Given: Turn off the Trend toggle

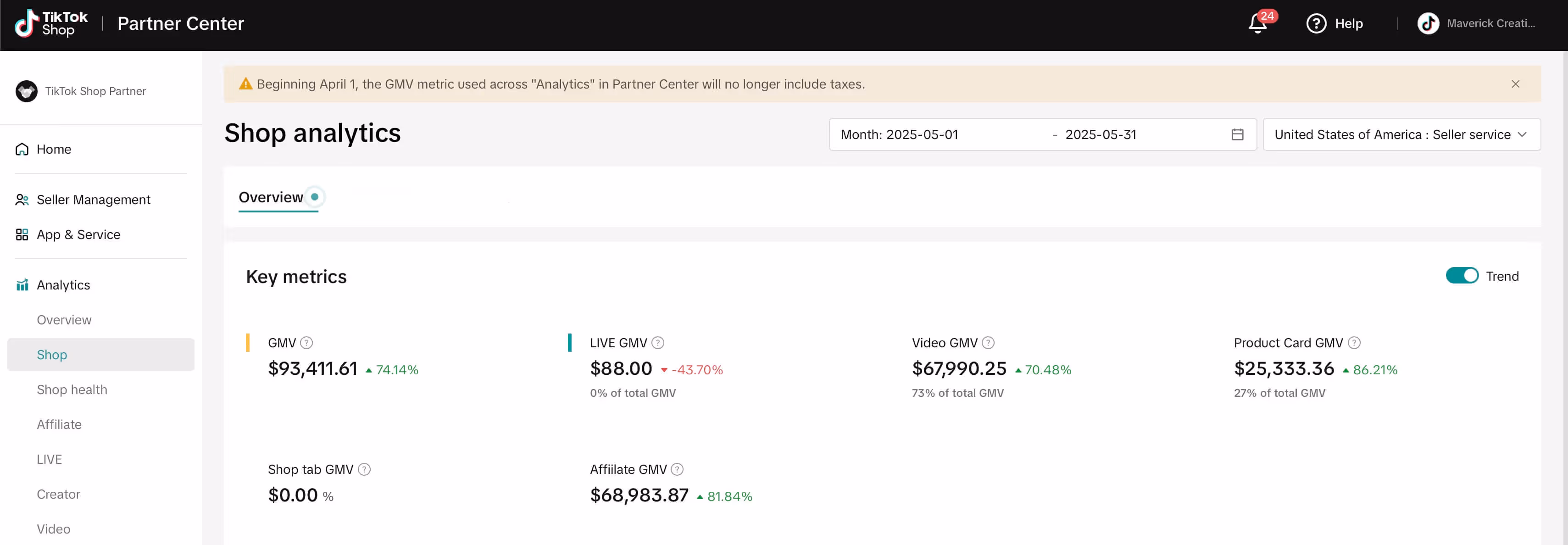Looking at the screenshot, I should click(x=1462, y=276).
